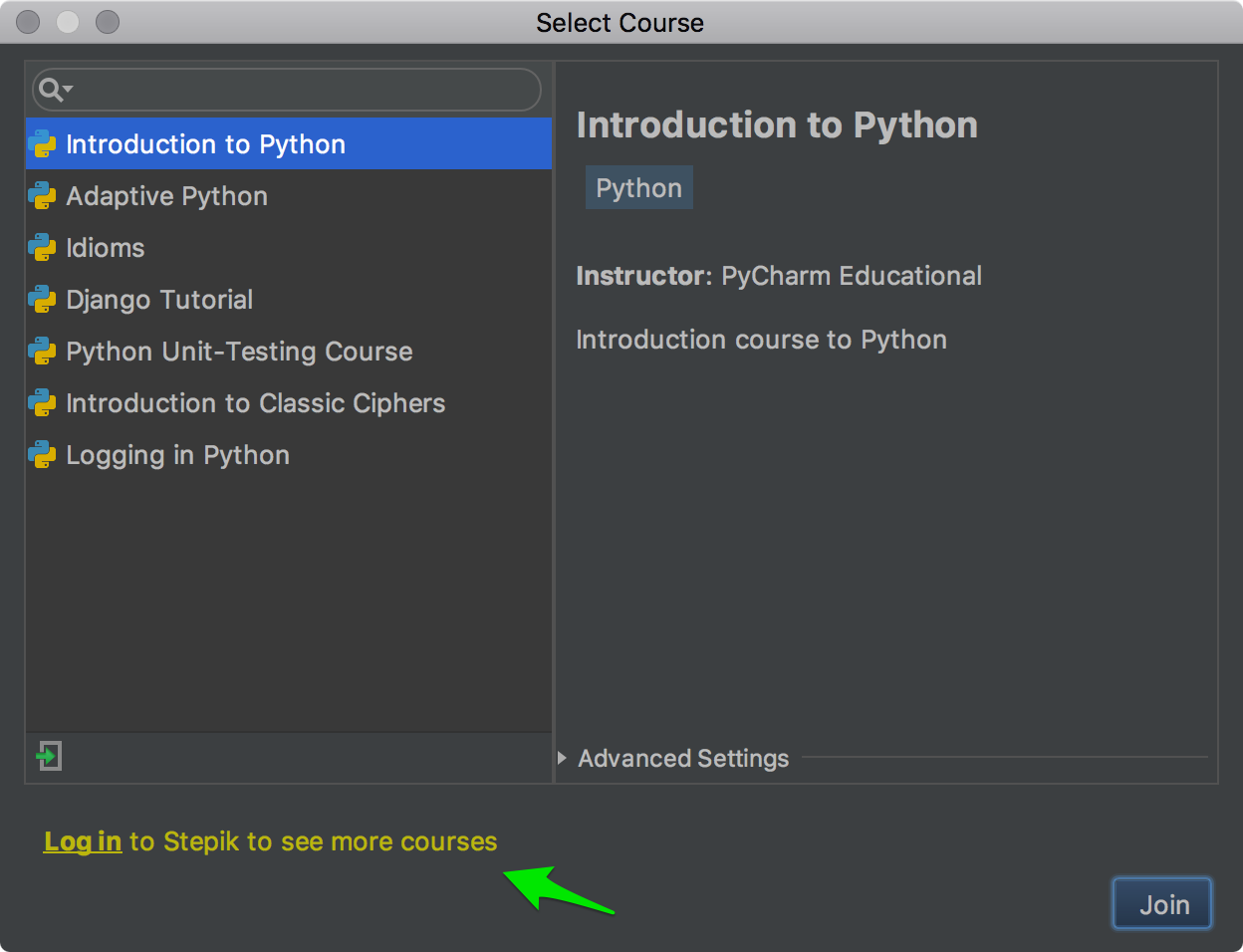
Task: Click the Python icon beside Logging in Python
Action: [x=42, y=455]
